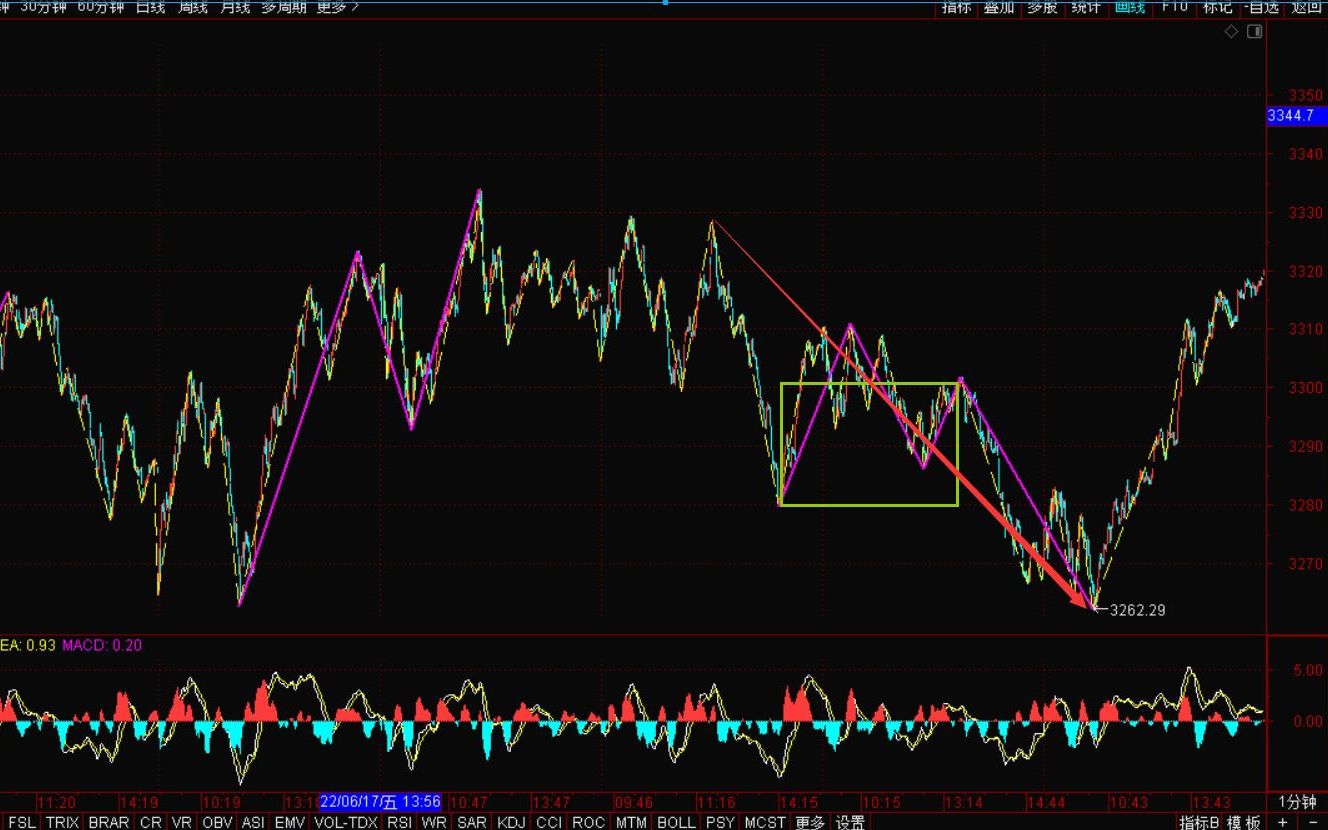
Task: Open the ROC indicator tab
Action: click(x=589, y=822)
